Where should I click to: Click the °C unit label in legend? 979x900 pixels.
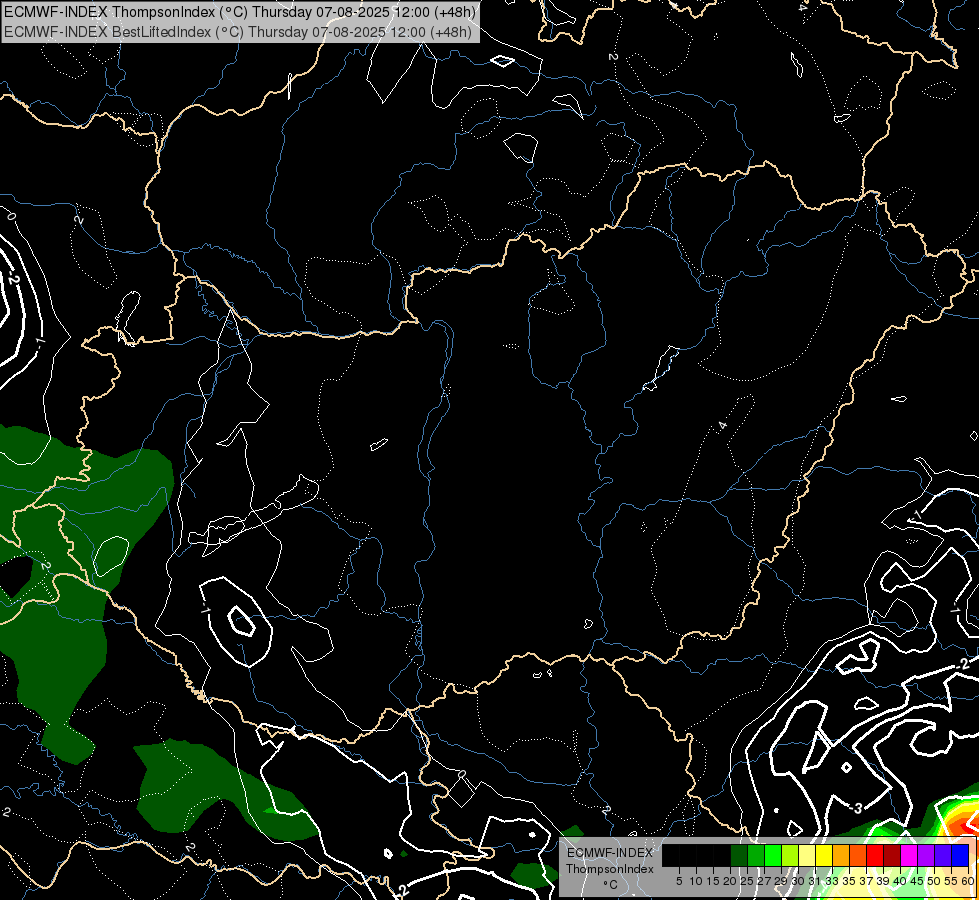tap(611, 885)
